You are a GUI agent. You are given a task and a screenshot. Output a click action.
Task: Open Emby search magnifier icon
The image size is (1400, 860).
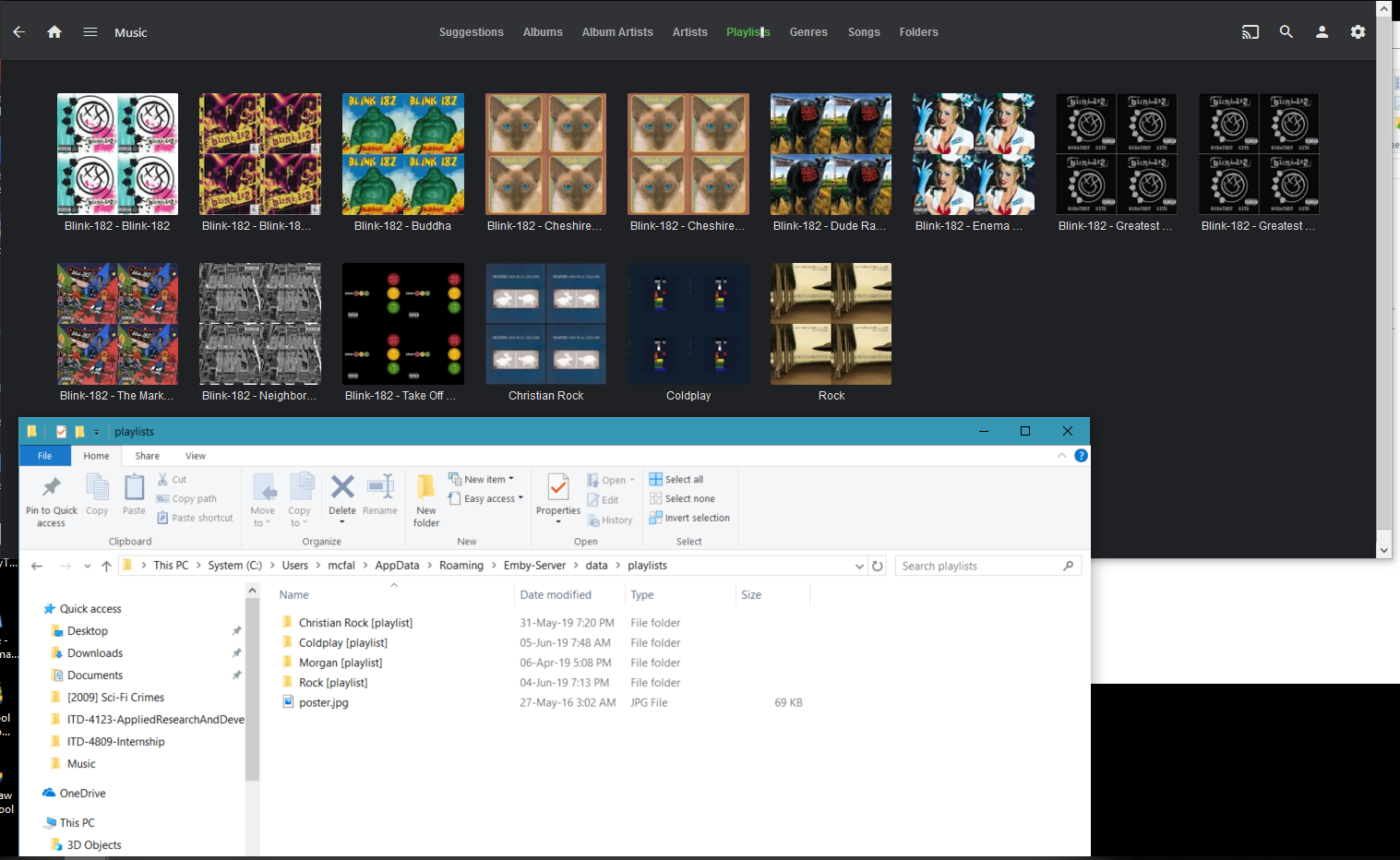(x=1286, y=32)
